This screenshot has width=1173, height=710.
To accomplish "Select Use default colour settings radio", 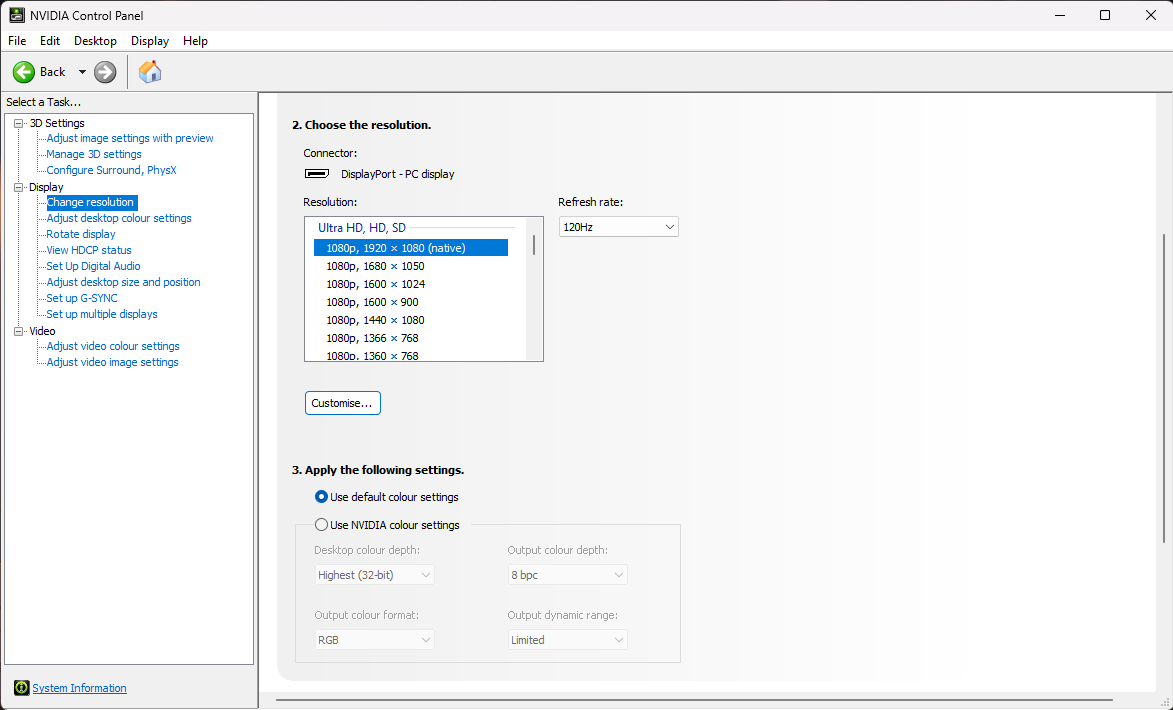I will point(321,497).
